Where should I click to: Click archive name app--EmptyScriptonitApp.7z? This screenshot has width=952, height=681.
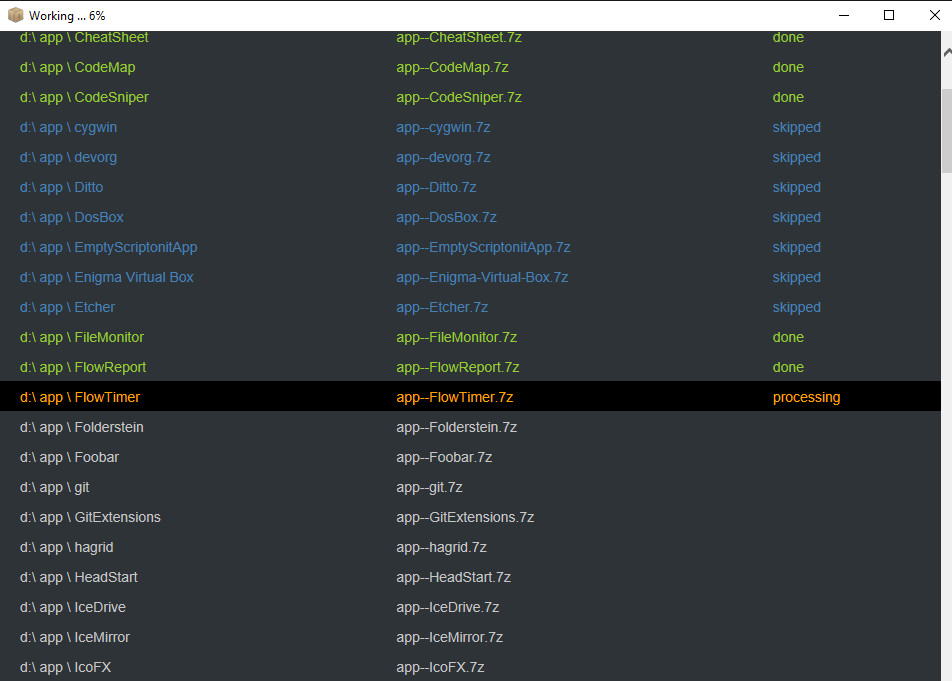click(x=483, y=248)
